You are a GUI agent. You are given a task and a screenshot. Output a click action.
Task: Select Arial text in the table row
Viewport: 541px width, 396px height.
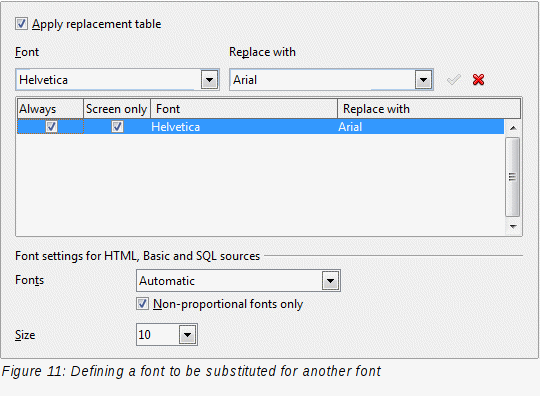point(350,127)
